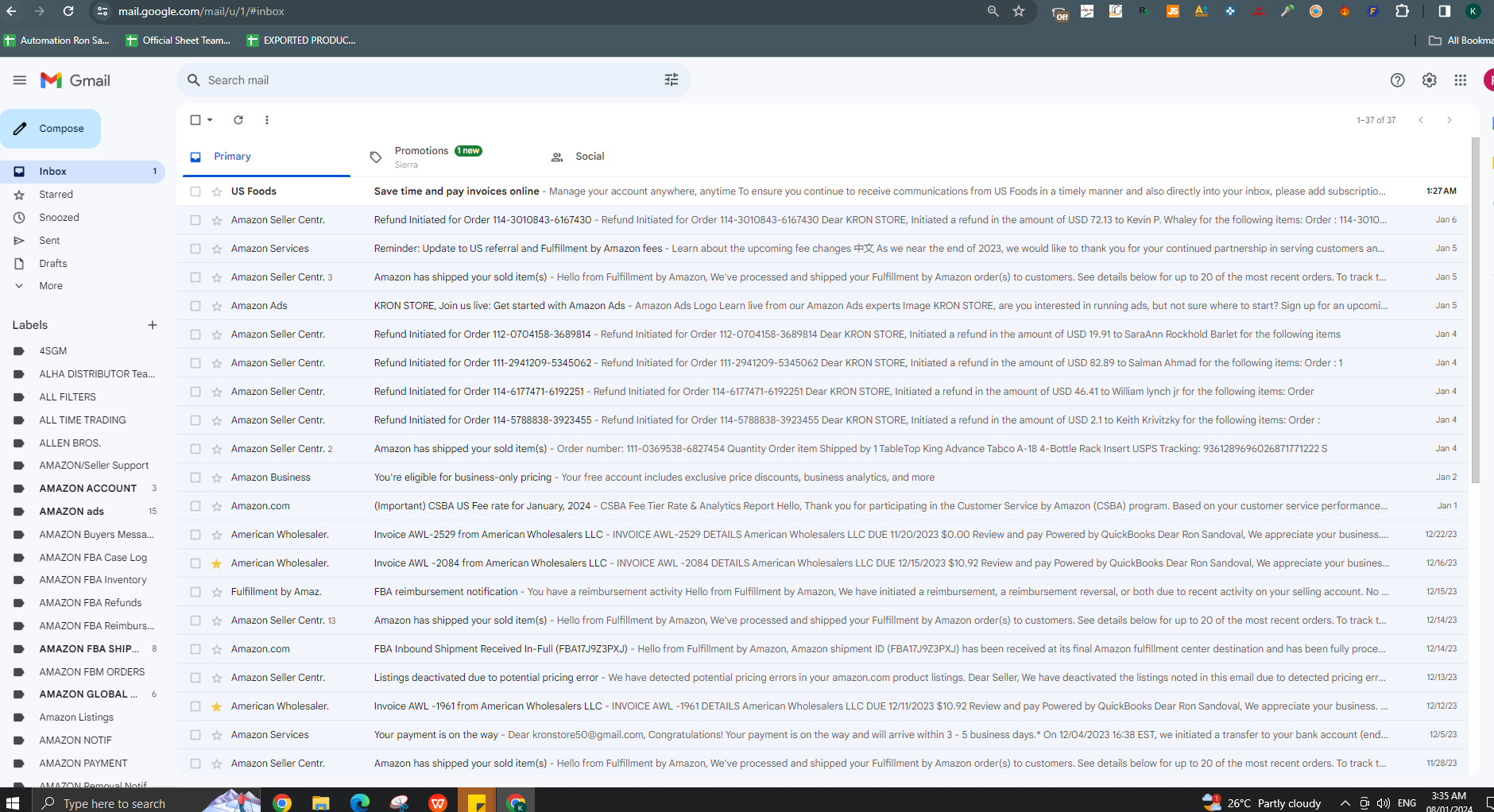Screen dimensions: 1494x812
Task: Open the Windows Start menu
Action: click(12, 802)
